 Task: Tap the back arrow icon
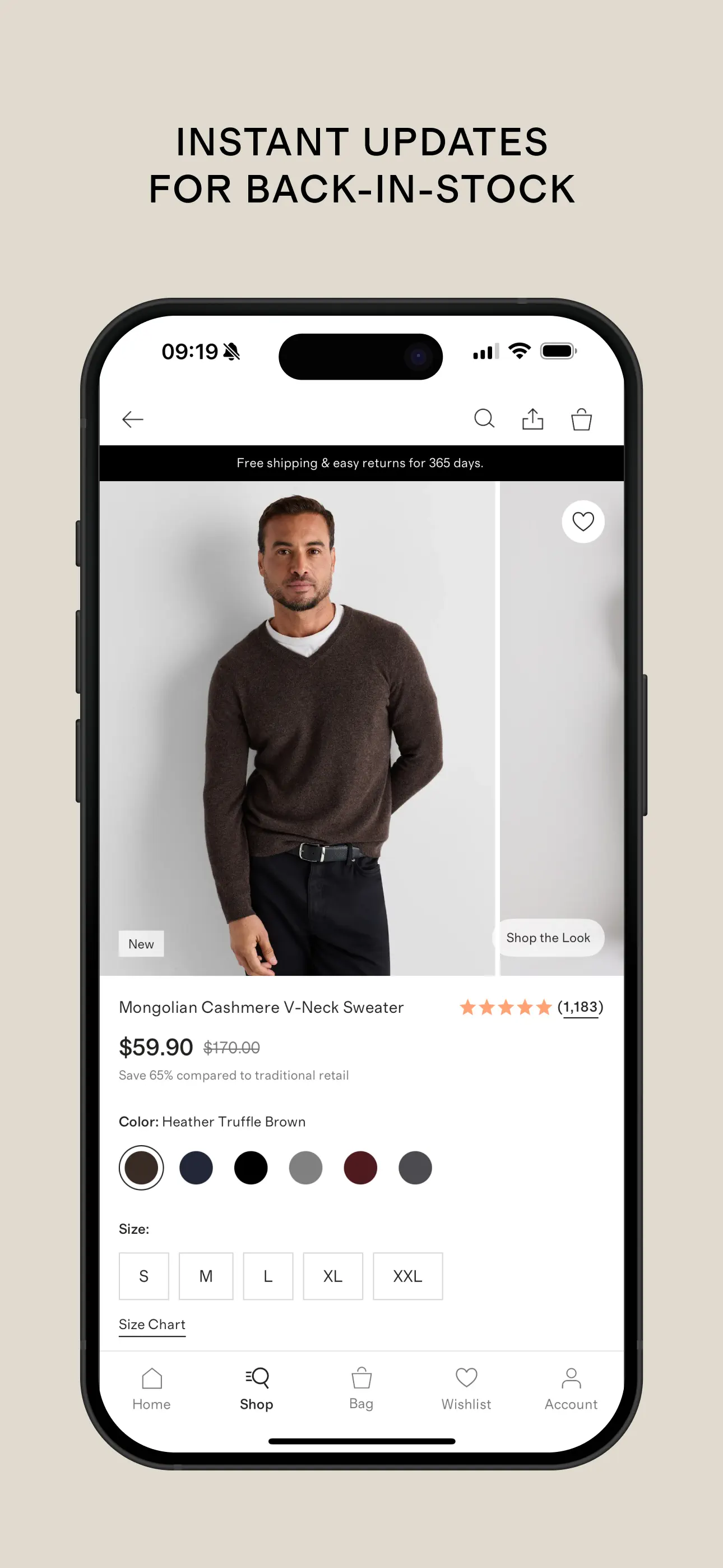coord(133,419)
